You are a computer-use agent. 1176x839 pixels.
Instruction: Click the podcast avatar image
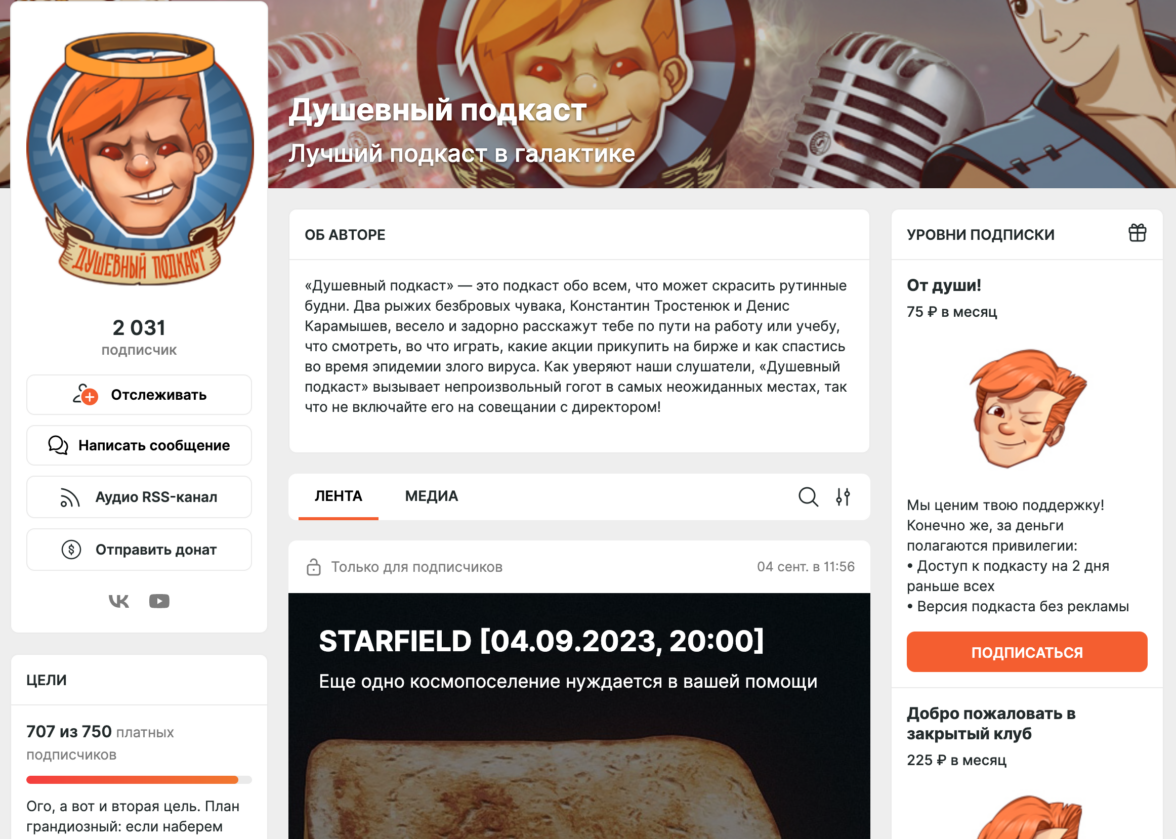pos(140,159)
